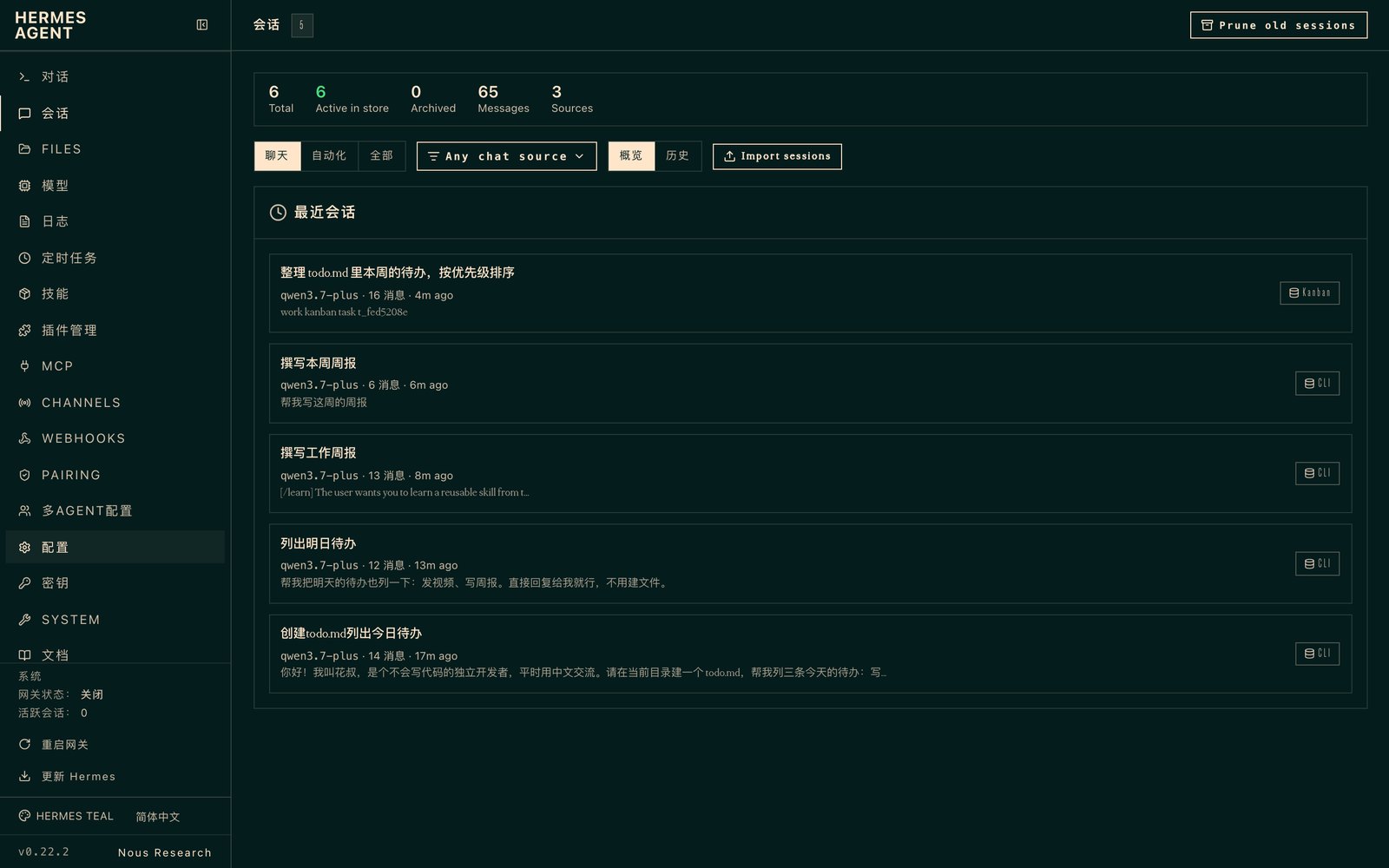Click the 更新 Hermes download icon

[24, 776]
